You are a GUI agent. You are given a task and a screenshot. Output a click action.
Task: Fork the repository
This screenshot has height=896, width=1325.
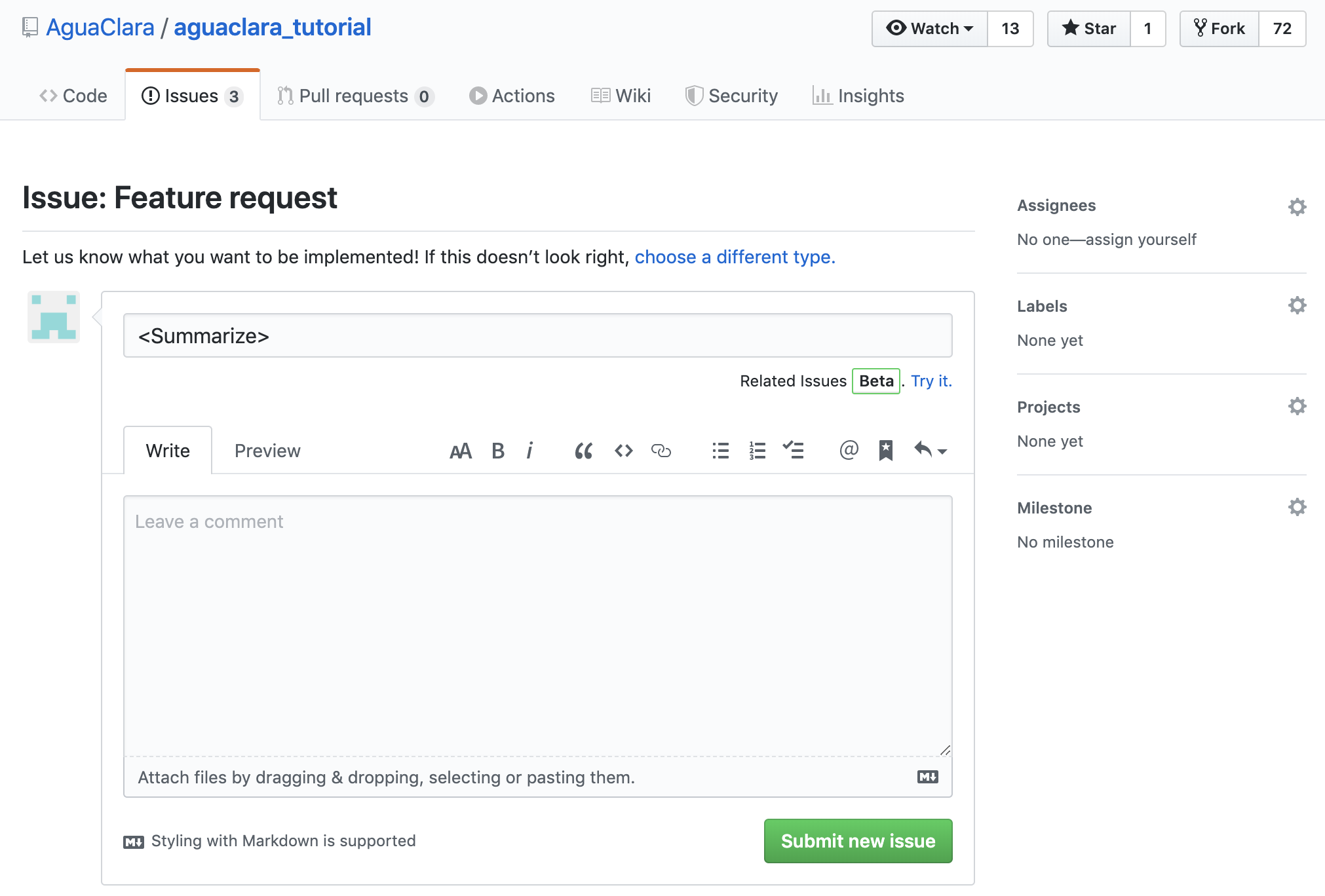pyautogui.click(x=1219, y=29)
